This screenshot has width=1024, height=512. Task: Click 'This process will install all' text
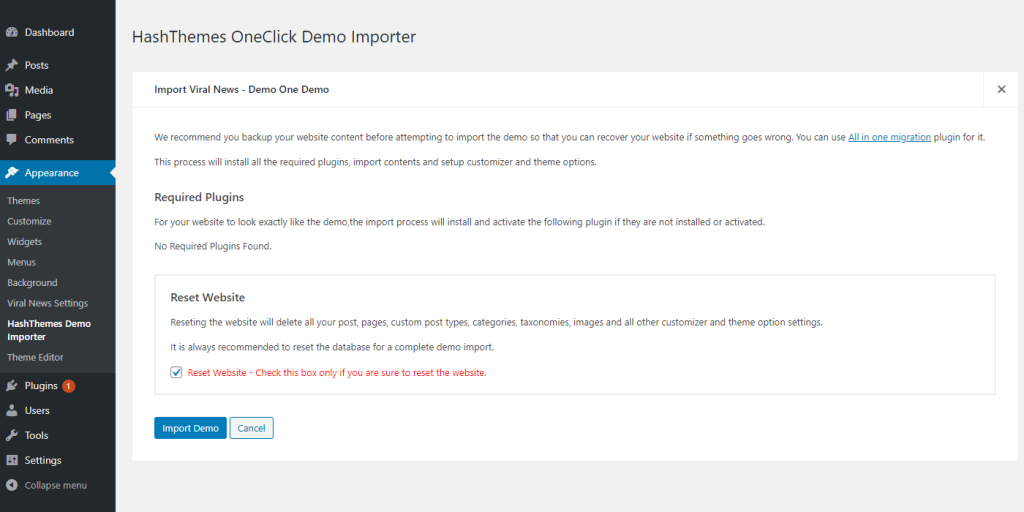pos(376,162)
